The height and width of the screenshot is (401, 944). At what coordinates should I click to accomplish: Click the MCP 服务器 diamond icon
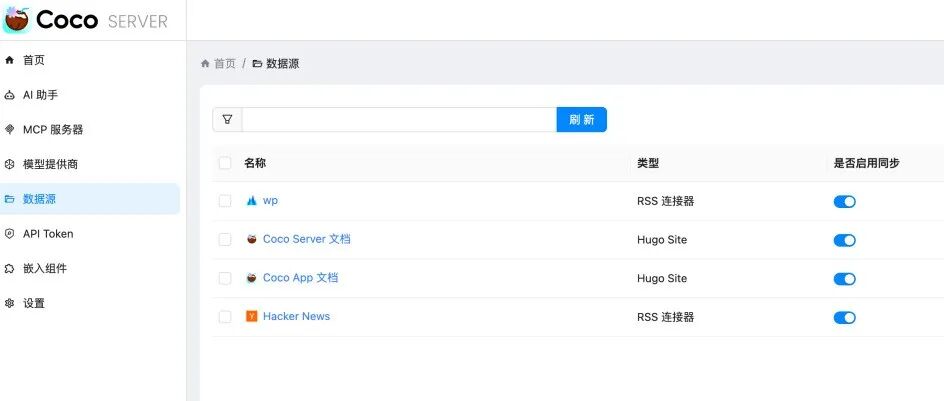pyautogui.click(x=9, y=129)
